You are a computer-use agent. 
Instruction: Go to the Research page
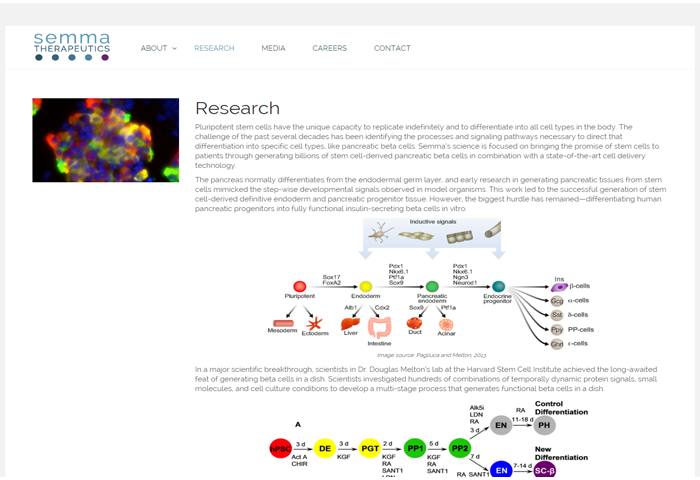[x=214, y=48]
